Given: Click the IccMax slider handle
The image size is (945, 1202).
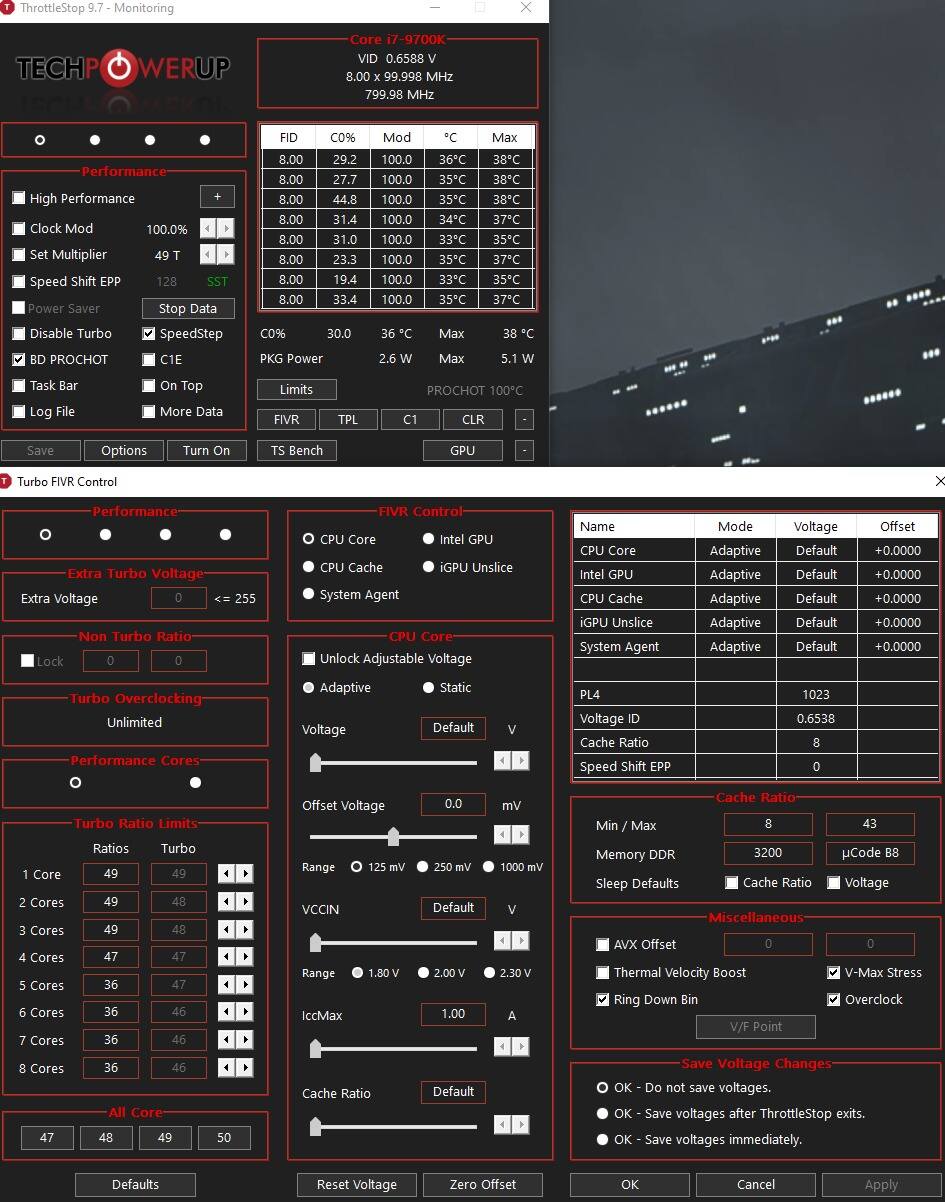Looking at the screenshot, I should pyautogui.click(x=316, y=1048).
